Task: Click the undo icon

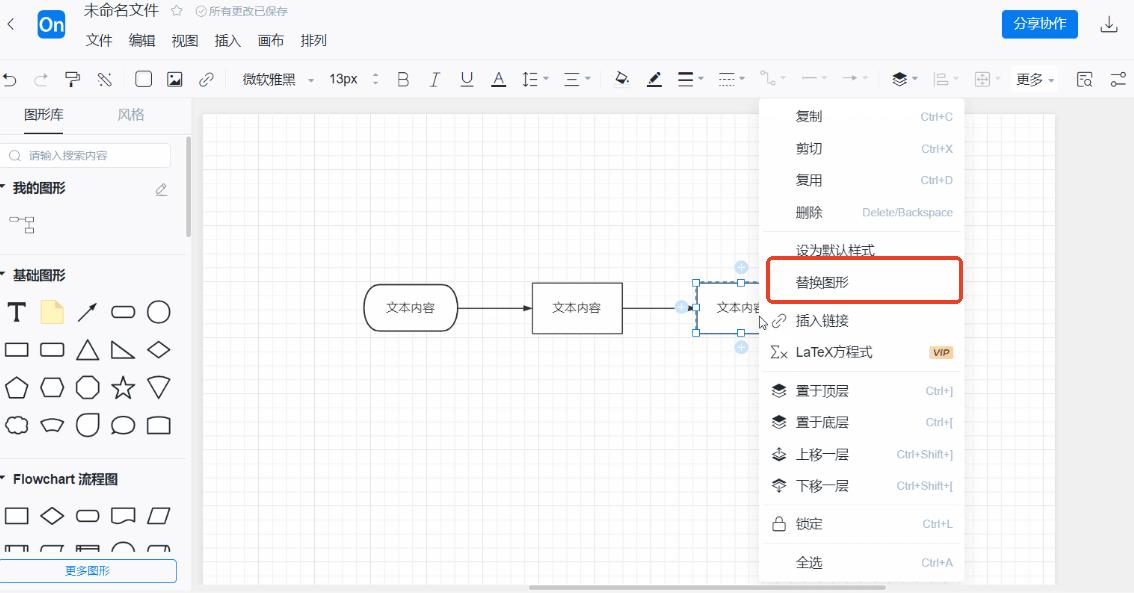Action: pos(13,79)
